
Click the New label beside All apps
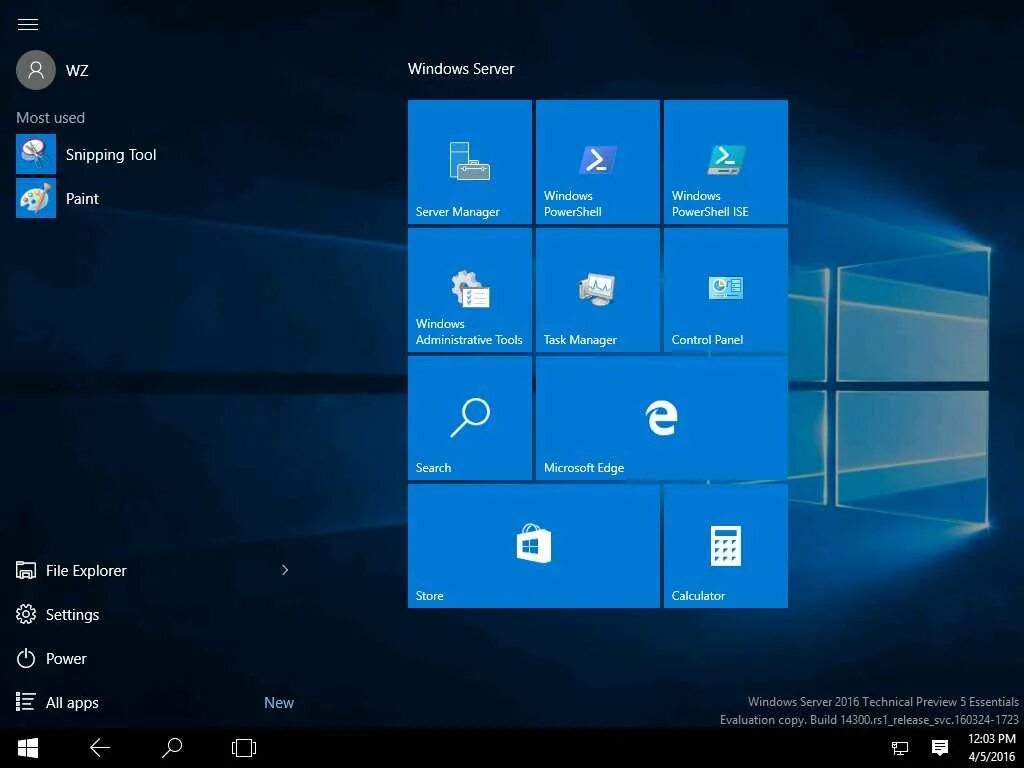[x=279, y=703]
